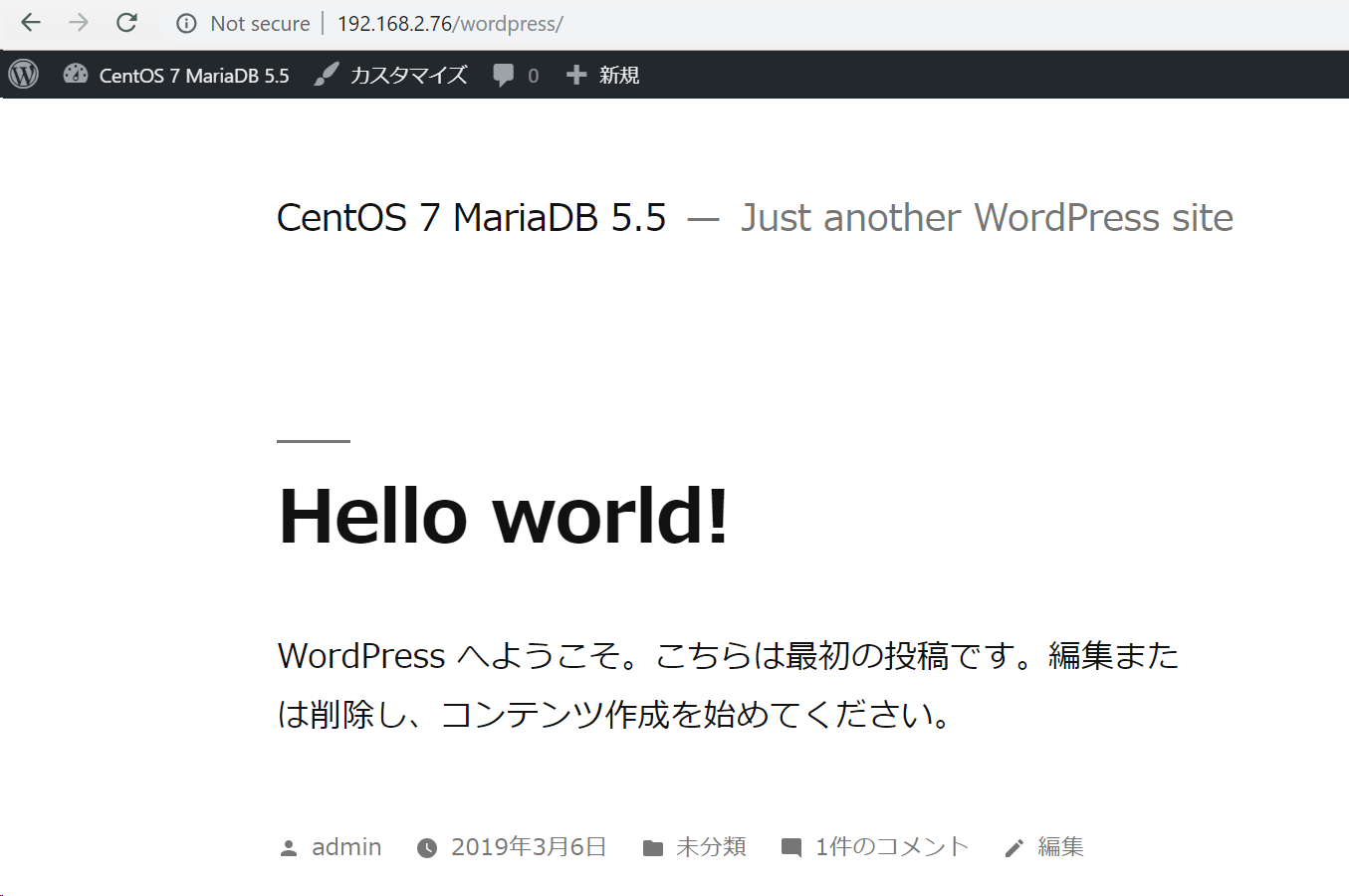Open the CentOS 7 MariaDB 5.5 site title link
The height and width of the screenshot is (896, 1349).
[x=471, y=217]
